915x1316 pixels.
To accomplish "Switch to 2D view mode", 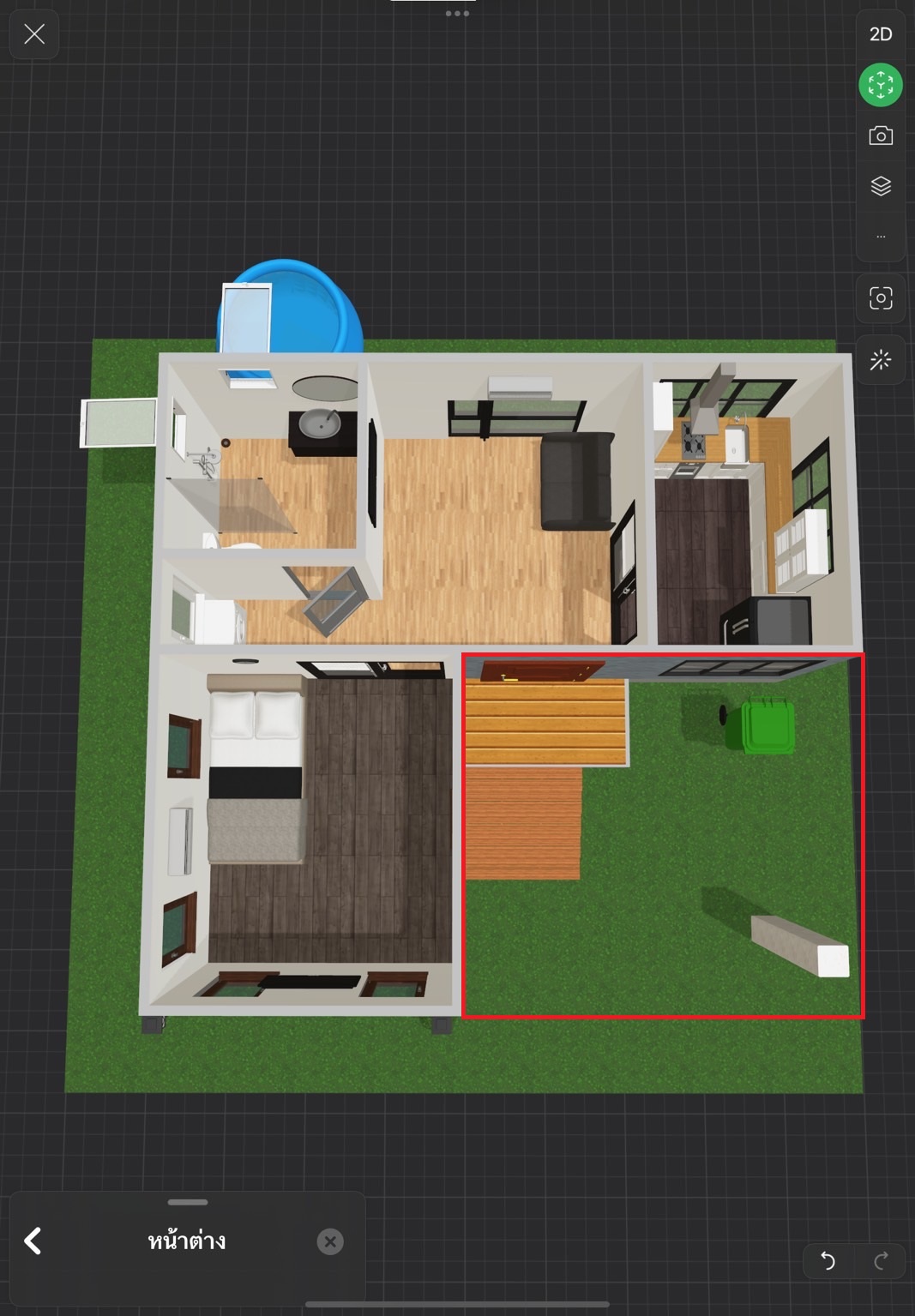I will click(x=881, y=34).
